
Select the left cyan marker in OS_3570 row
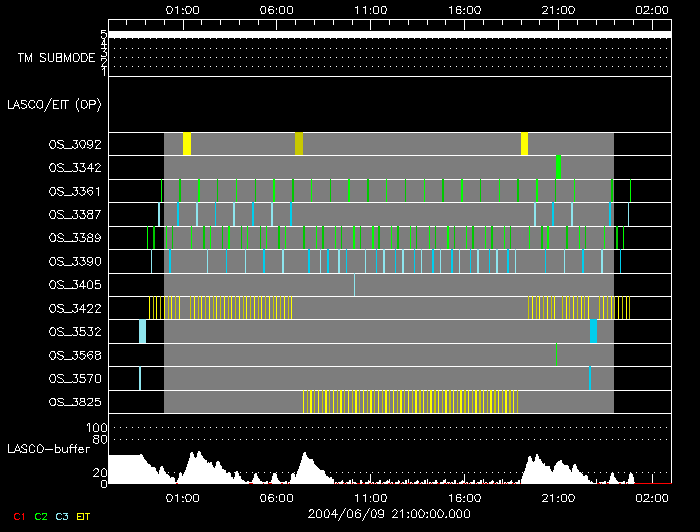[140, 378]
